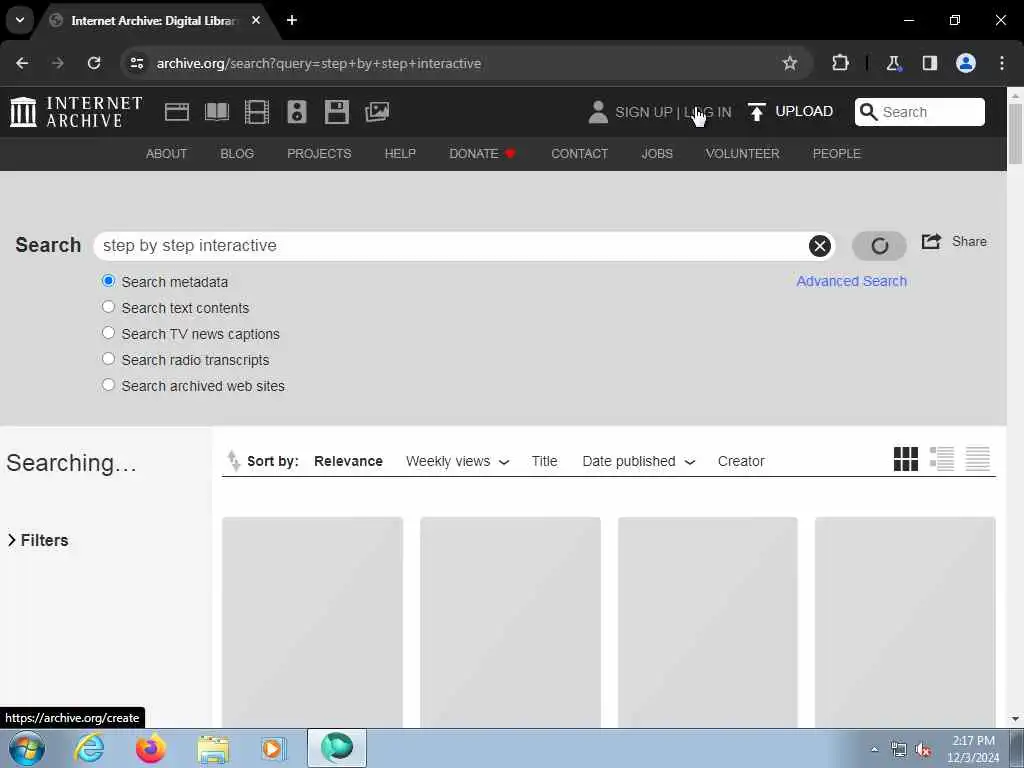Click the page vertical scrollbar thumb
This screenshot has height=768, width=1024.
(1015, 134)
